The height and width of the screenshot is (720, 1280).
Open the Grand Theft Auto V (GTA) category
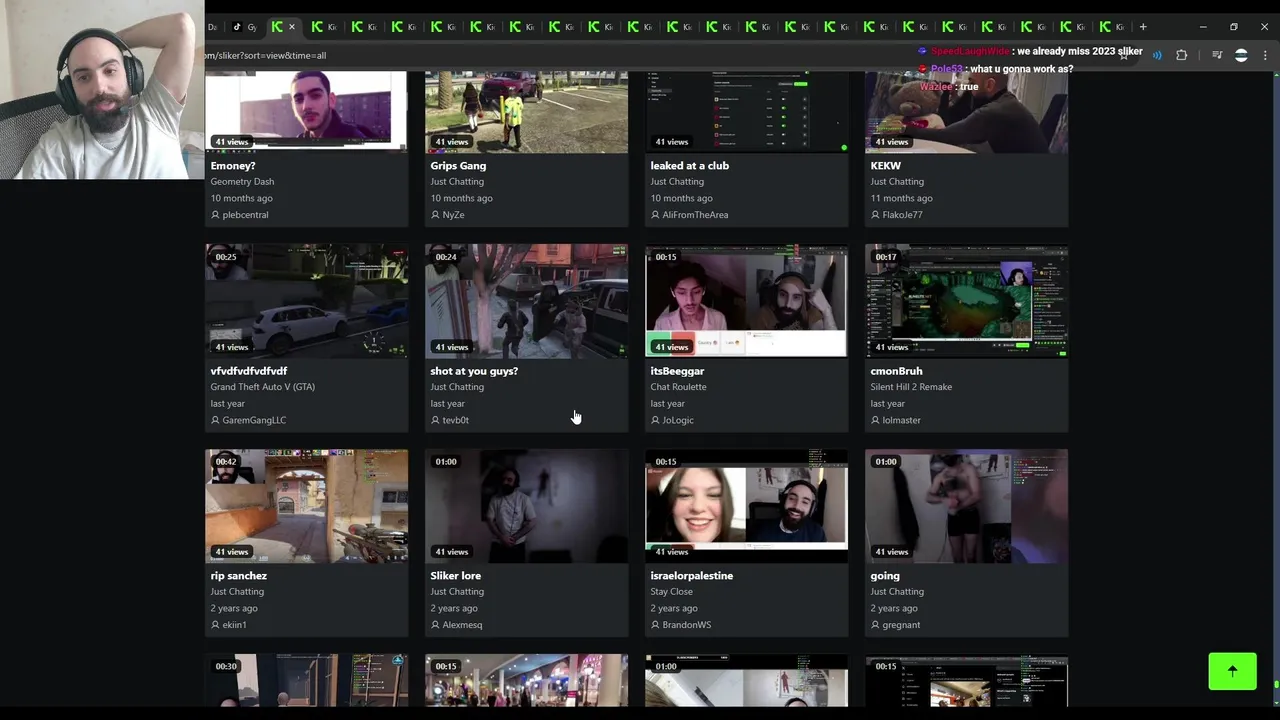click(x=262, y=387)
